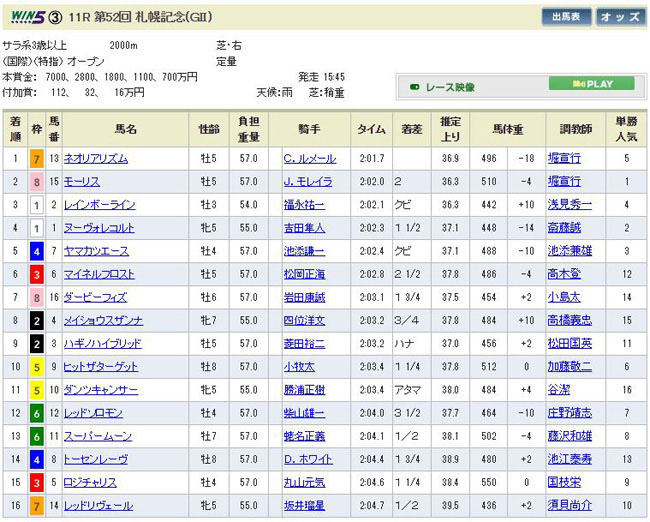Click yellow frame 5 badge for ヒットザターゲット
This screenshot has width=650, height=522.
click(35, 367)
